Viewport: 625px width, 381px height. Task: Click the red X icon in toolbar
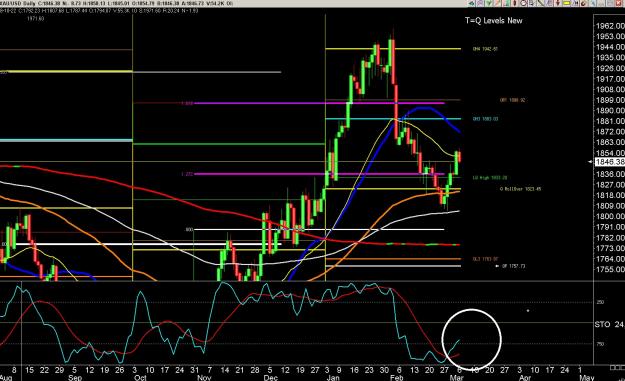pyautogui.click(x=619, y=3)
